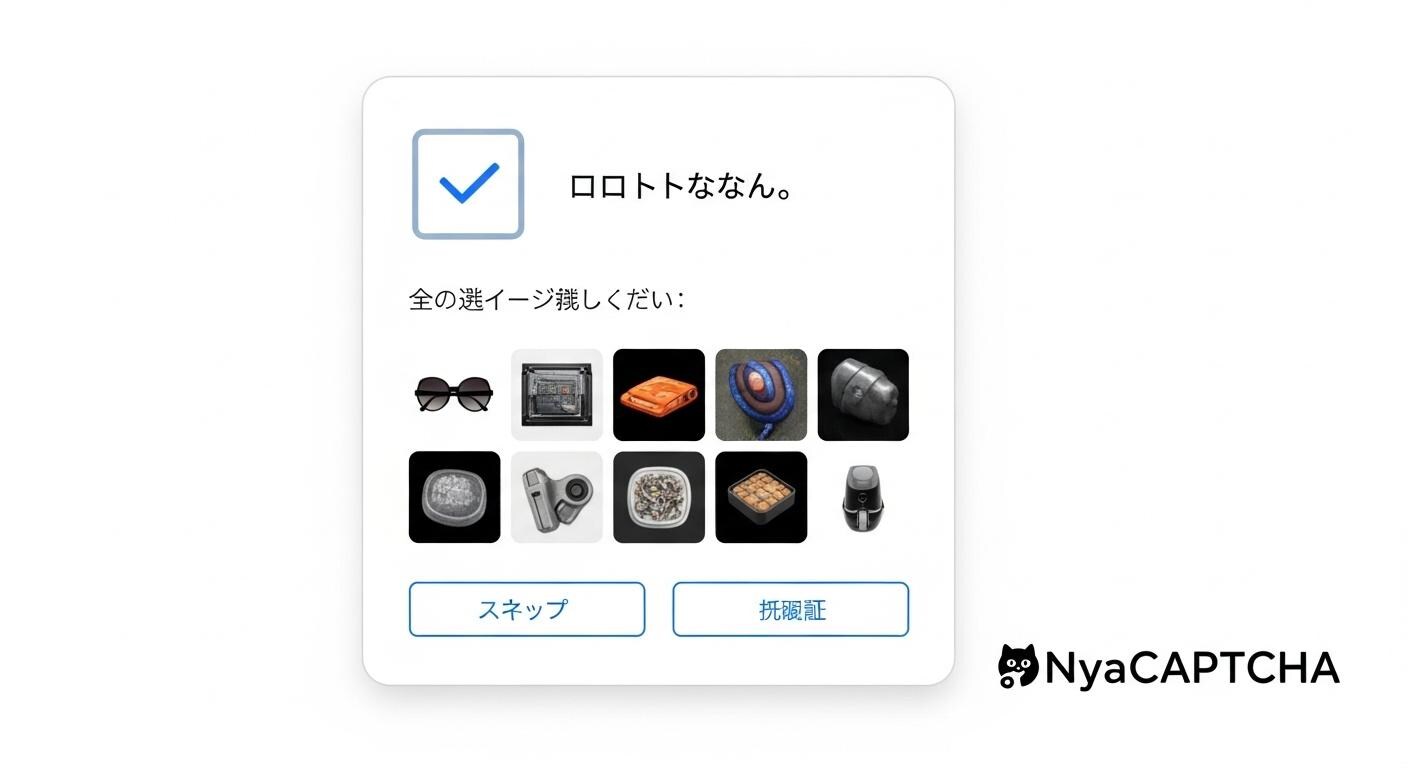
Task: Click the image selection instruction text
Action: click(547, 299)
